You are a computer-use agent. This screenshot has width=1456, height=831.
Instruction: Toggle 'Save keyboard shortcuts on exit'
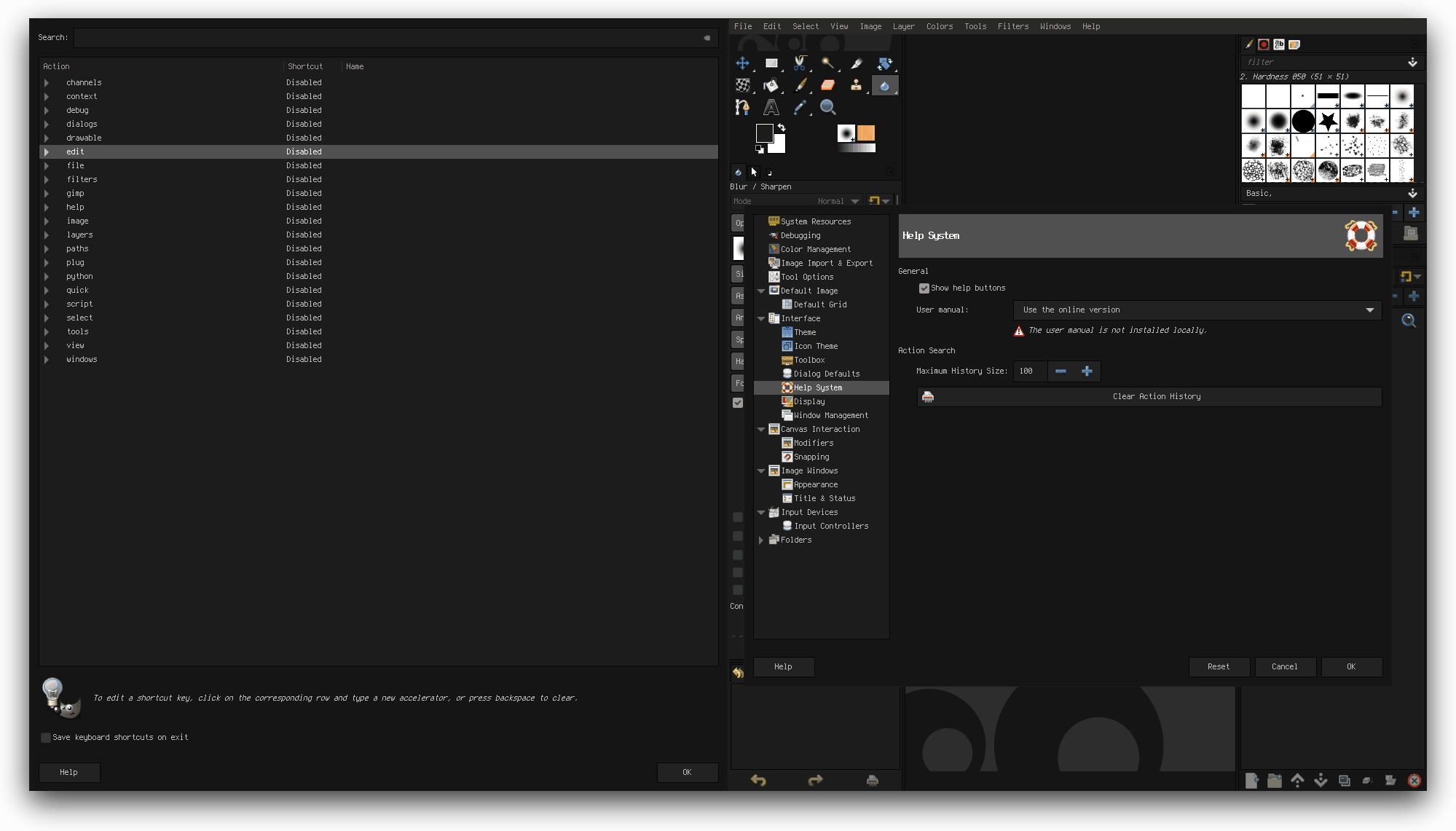46,738
